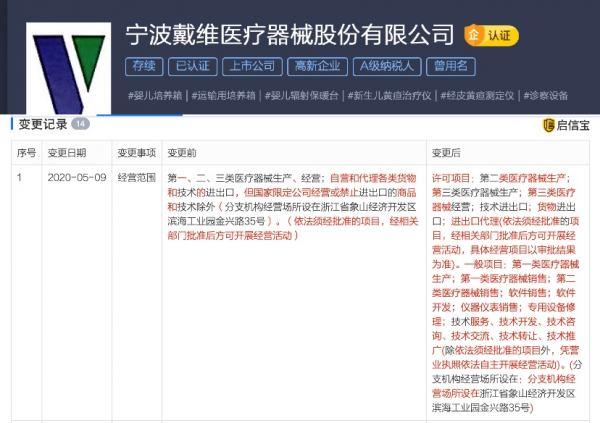
Task: Select the 已认证 tag
Action: point(193,67)
